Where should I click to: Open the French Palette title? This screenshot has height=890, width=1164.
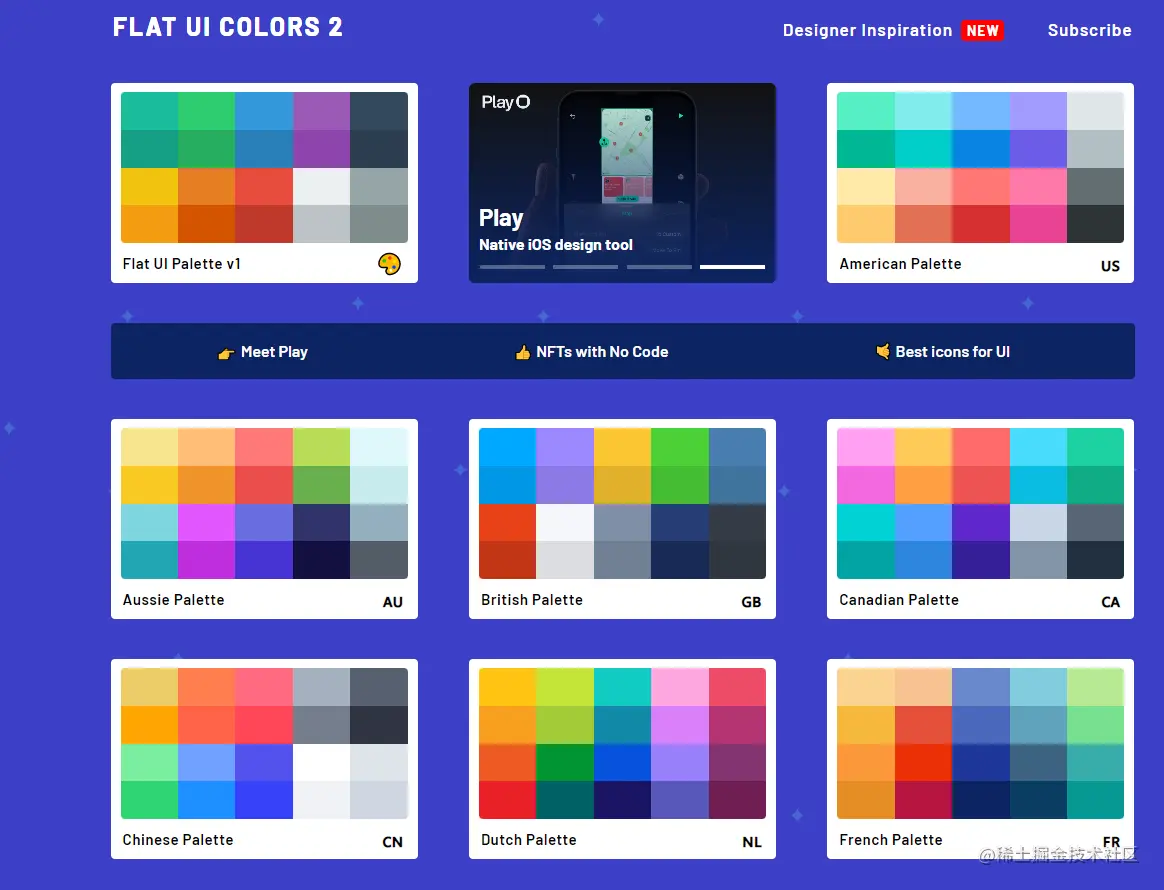coord(890,840)
